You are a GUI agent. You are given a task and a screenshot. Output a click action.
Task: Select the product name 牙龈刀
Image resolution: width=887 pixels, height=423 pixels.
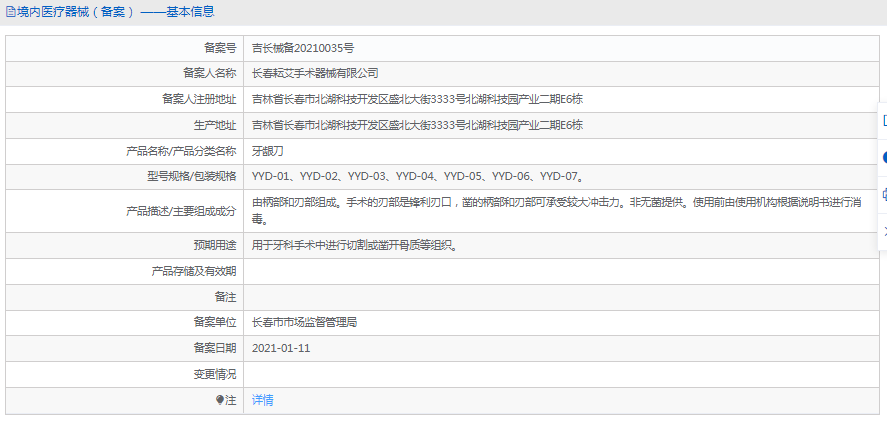point(268,151)
